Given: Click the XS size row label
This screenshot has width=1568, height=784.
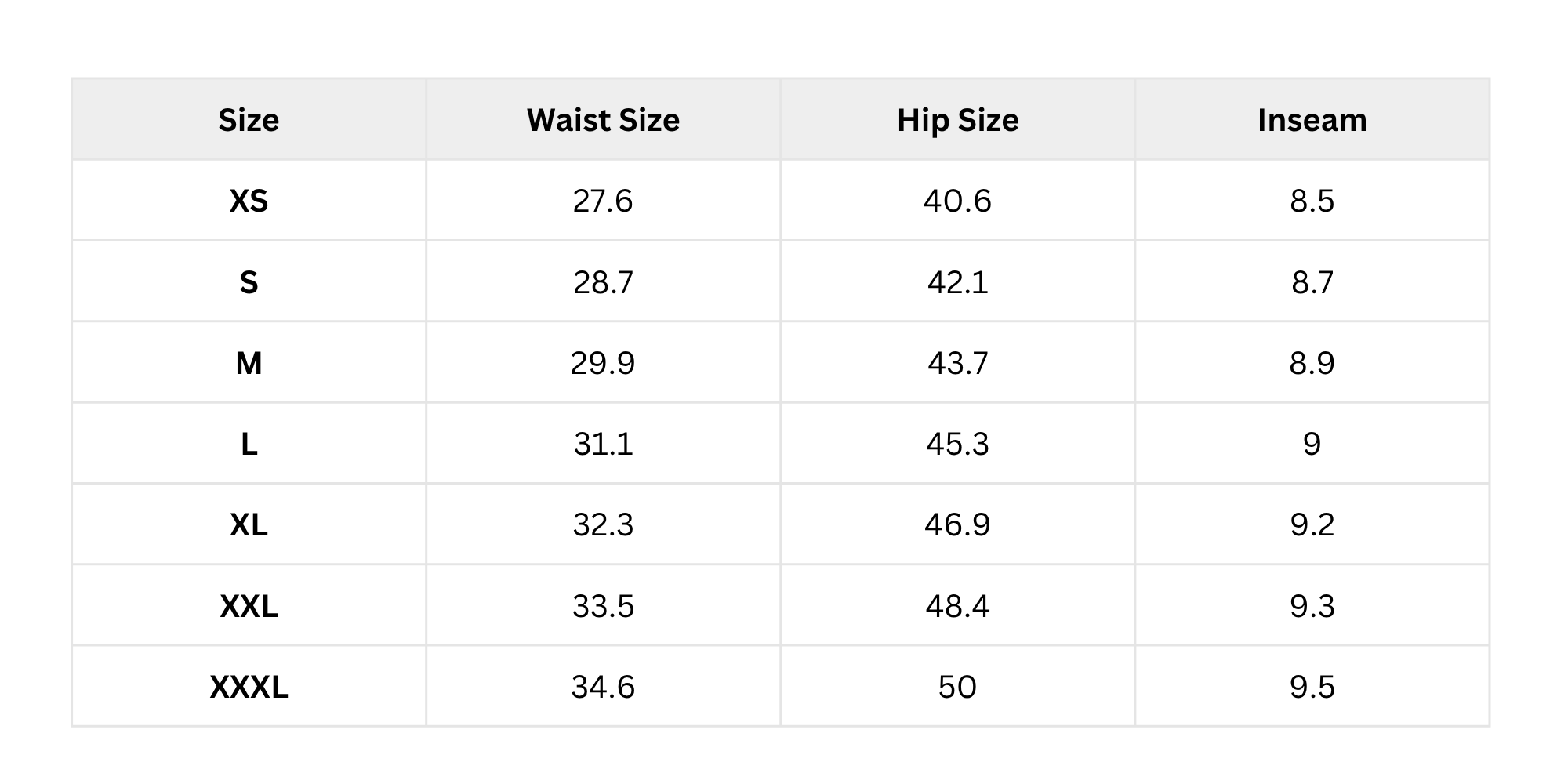Looking at the screenshot, I should [x=249, y=201].
